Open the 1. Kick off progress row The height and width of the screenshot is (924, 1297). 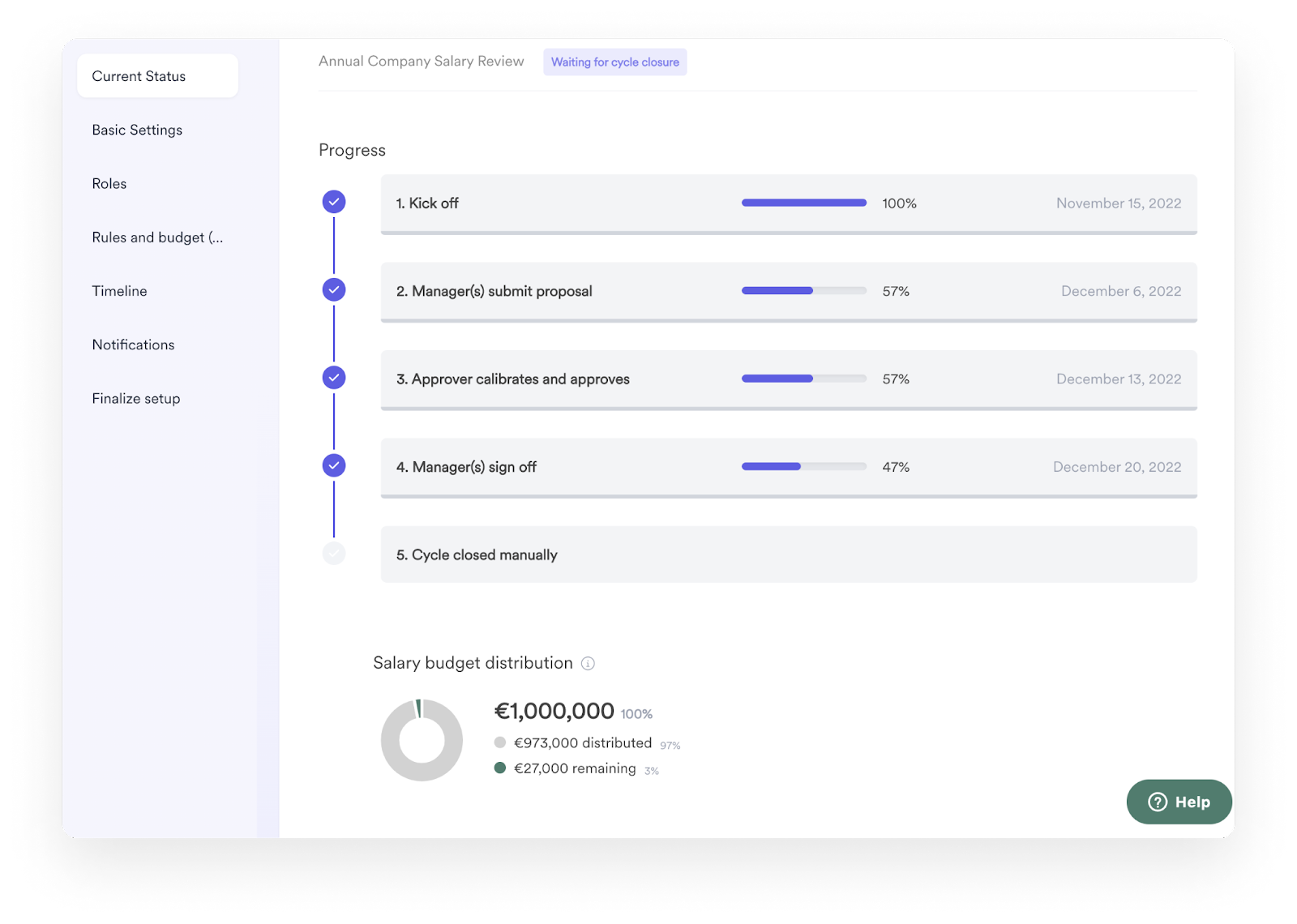pyautogui.click(x=789, y=204)
